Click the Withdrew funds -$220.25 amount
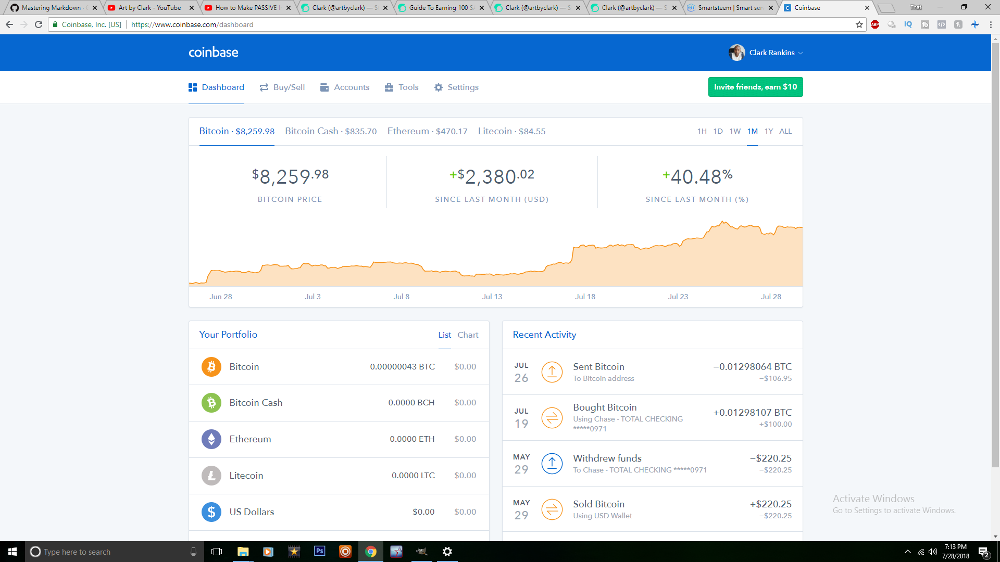This screenshot has width=1000, height=562. tap(770, 458)
